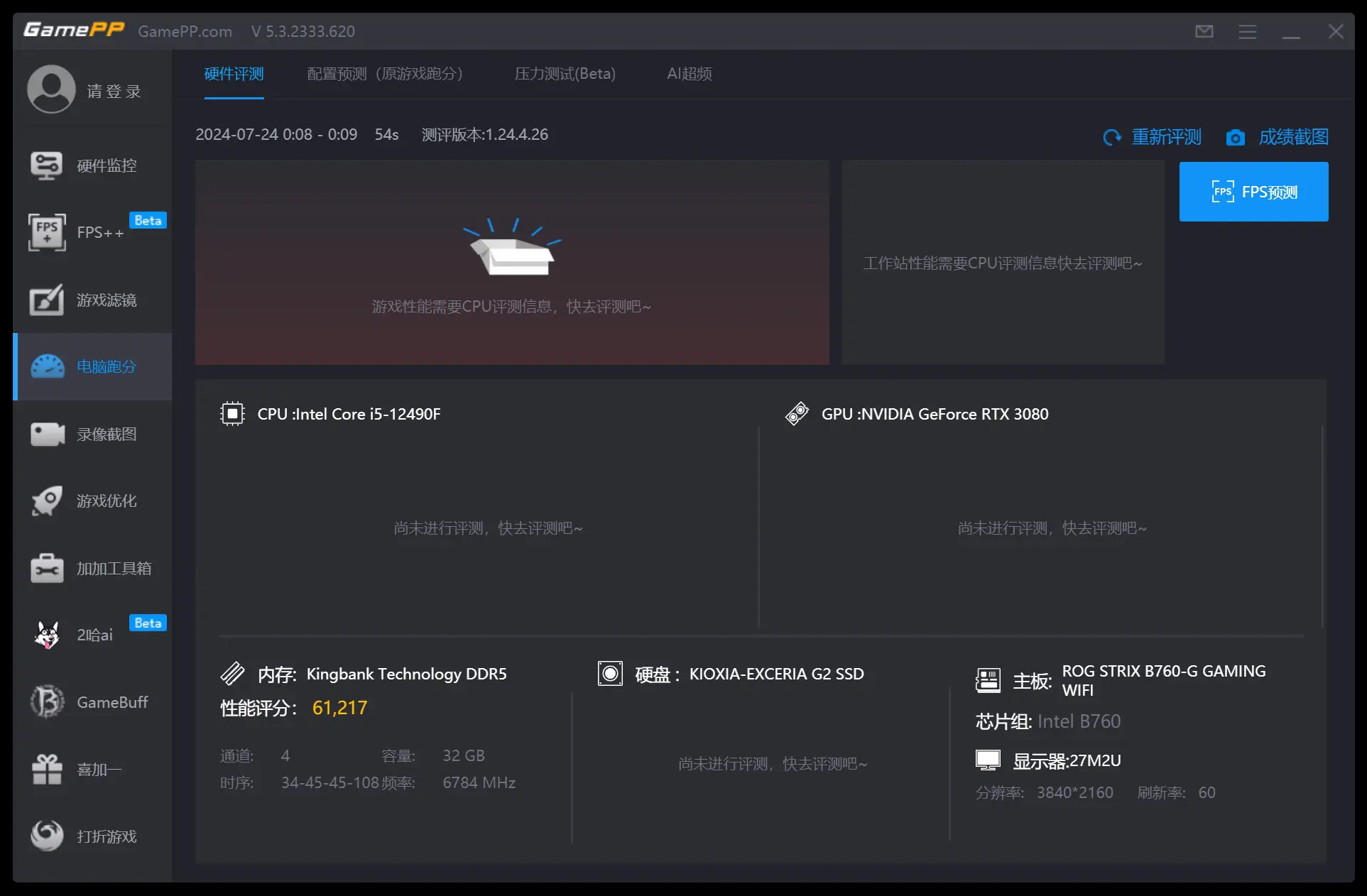Screen dimensions: 1367x896
Task: Click the CPU :Intel Core i5-12490F text
Action: (349, 414)
